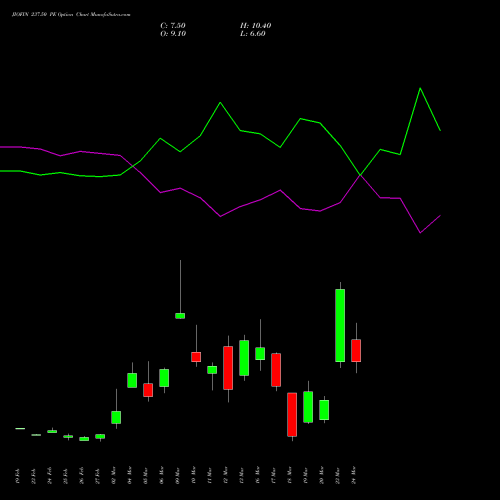Select the small green candle above 09 Mar
The height and width of the screenshot is (500, 500).
click(x=180, y=316)
